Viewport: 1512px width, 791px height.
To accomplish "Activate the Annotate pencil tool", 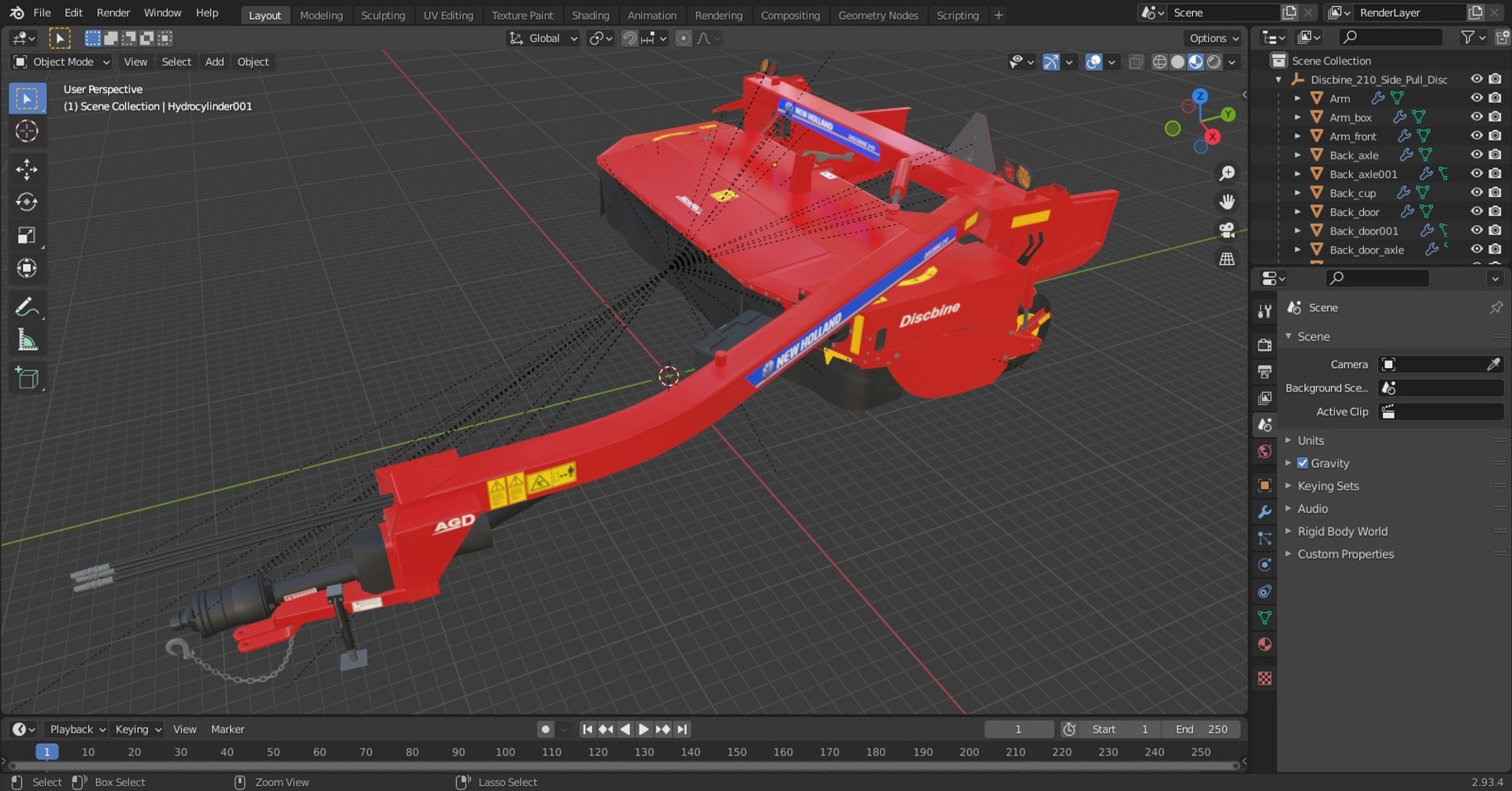I will (x=27, y=307).
